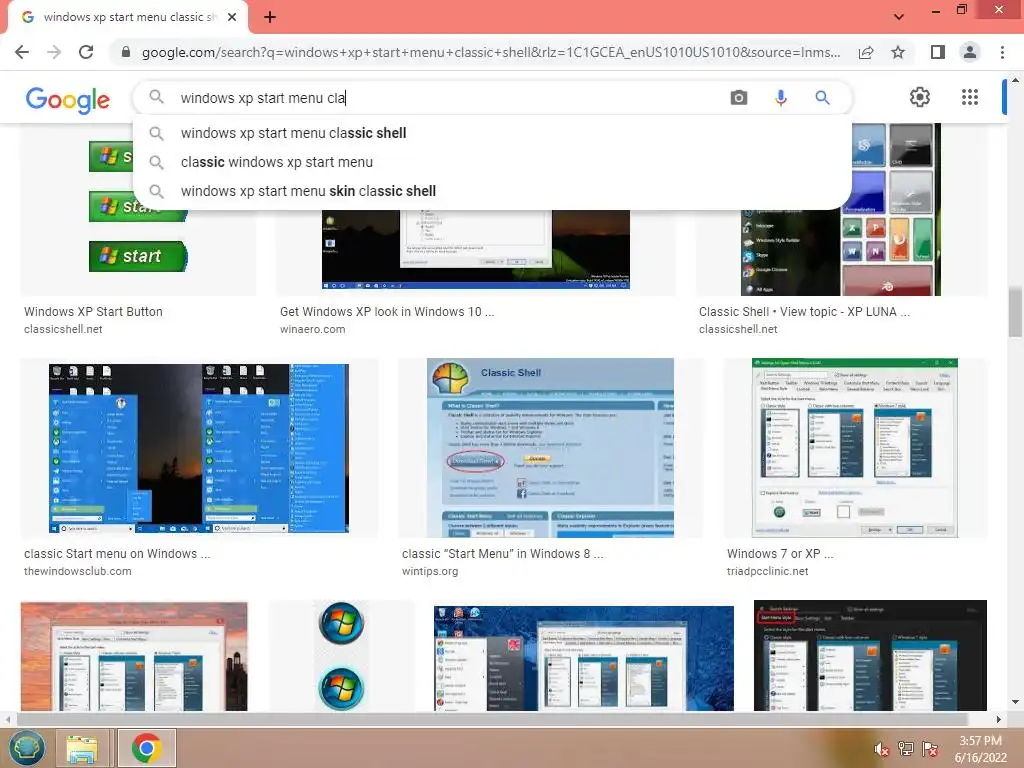1024x768 pixels.
Task: Close the Google search tab
Action: coord(232,17)
